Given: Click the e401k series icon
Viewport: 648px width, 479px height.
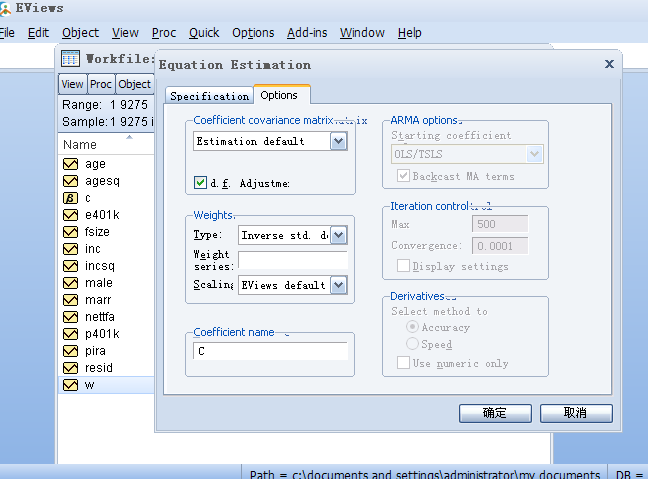Looking at the screenshot, I should [70, 215].
